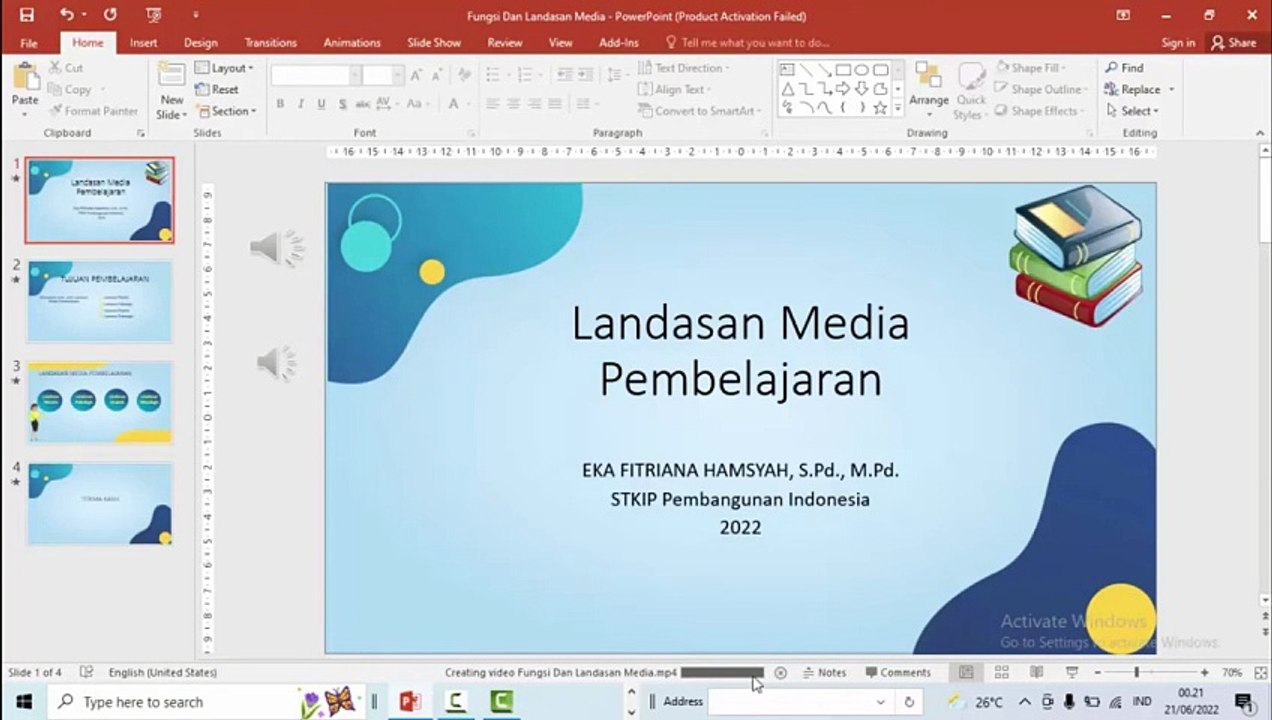Switch to Reading View icon
Viewport: 1272px width, 720px height.
point(1036,673)
